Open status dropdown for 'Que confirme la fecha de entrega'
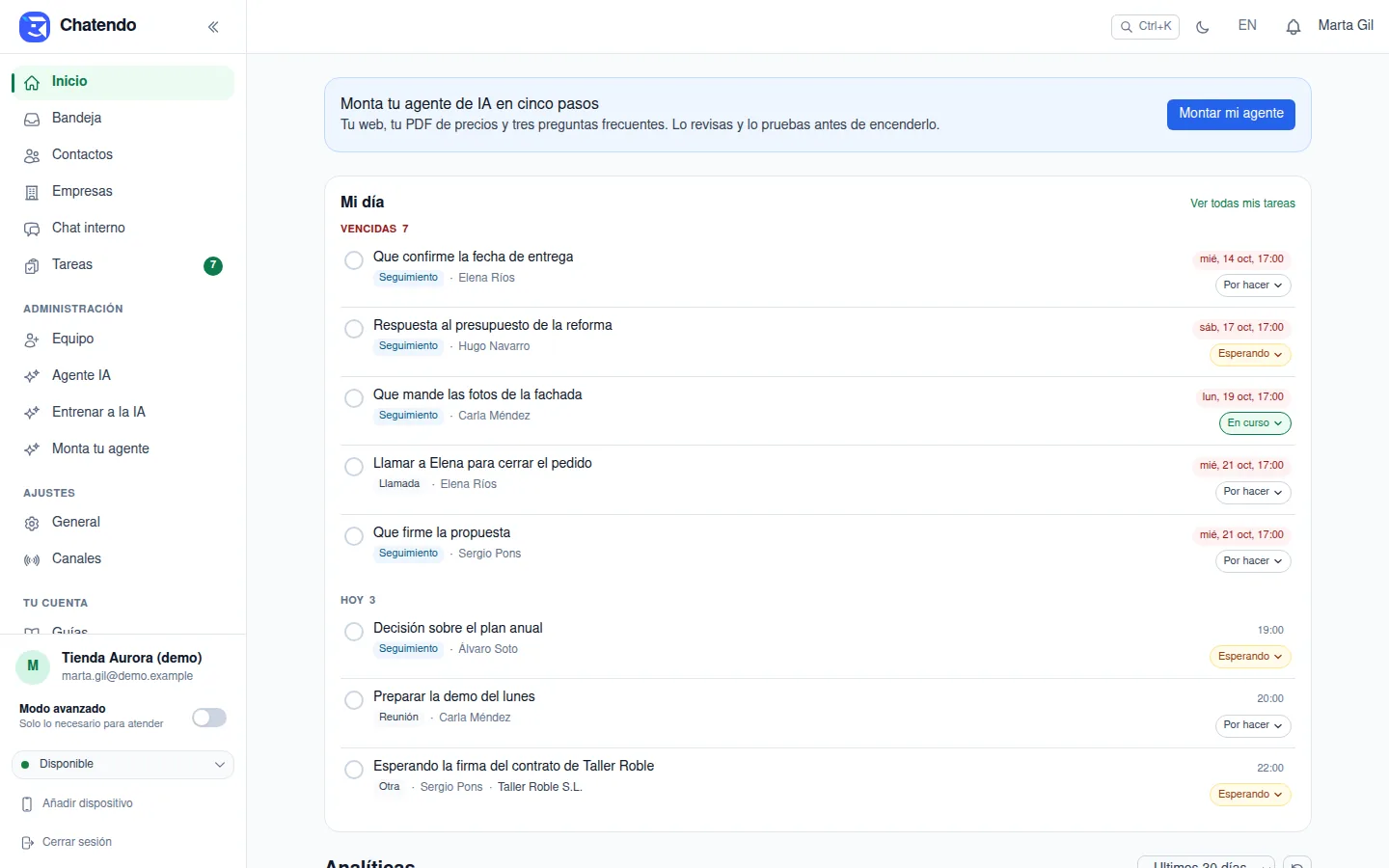 (1253, 285)
